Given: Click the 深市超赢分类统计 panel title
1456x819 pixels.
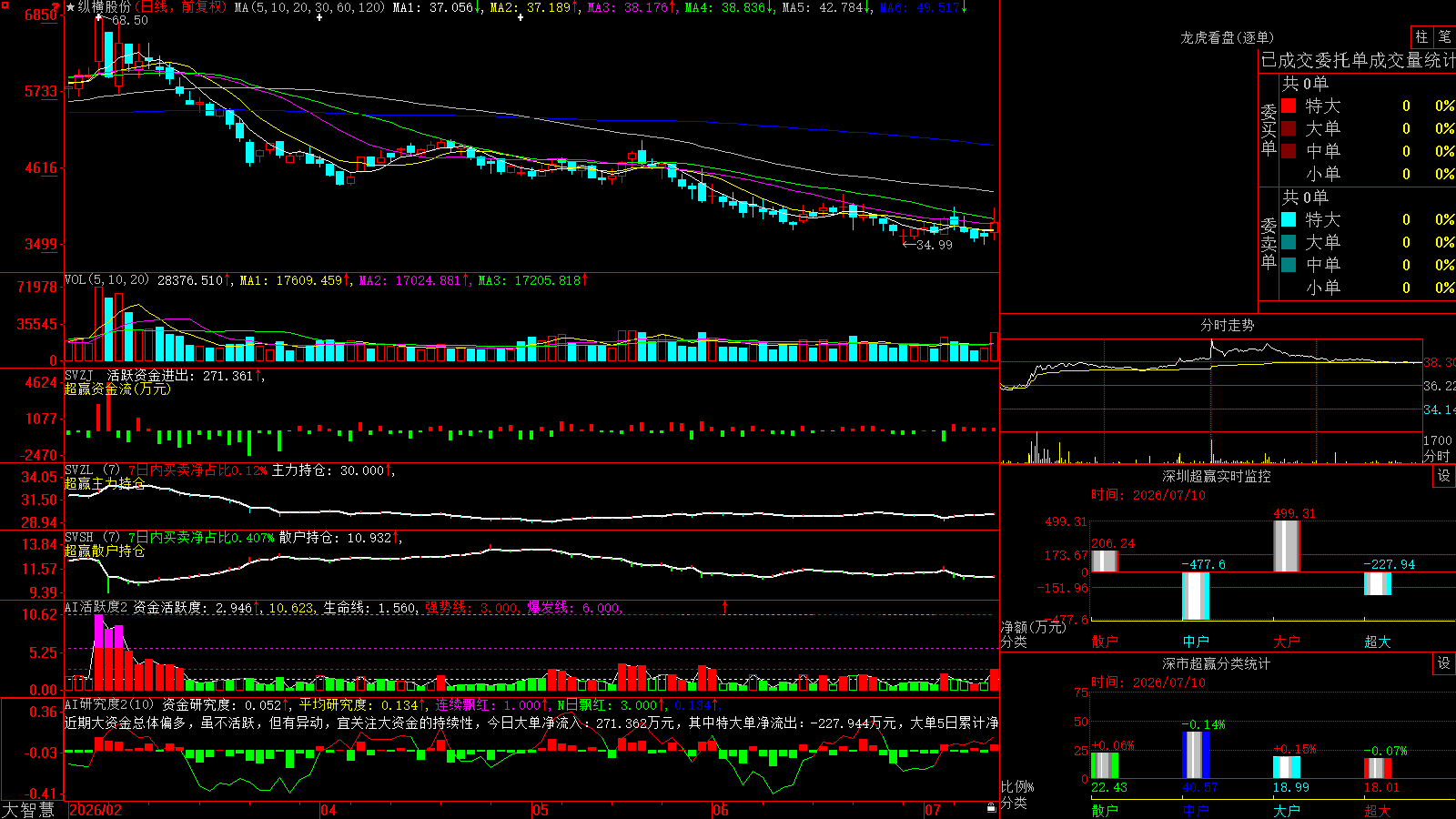Looking at the screenshot, I should click(x=1217, y=663).
